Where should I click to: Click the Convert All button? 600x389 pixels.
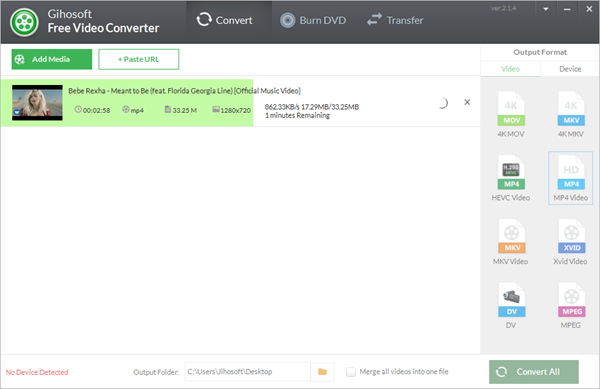click(x=533, y=371)
